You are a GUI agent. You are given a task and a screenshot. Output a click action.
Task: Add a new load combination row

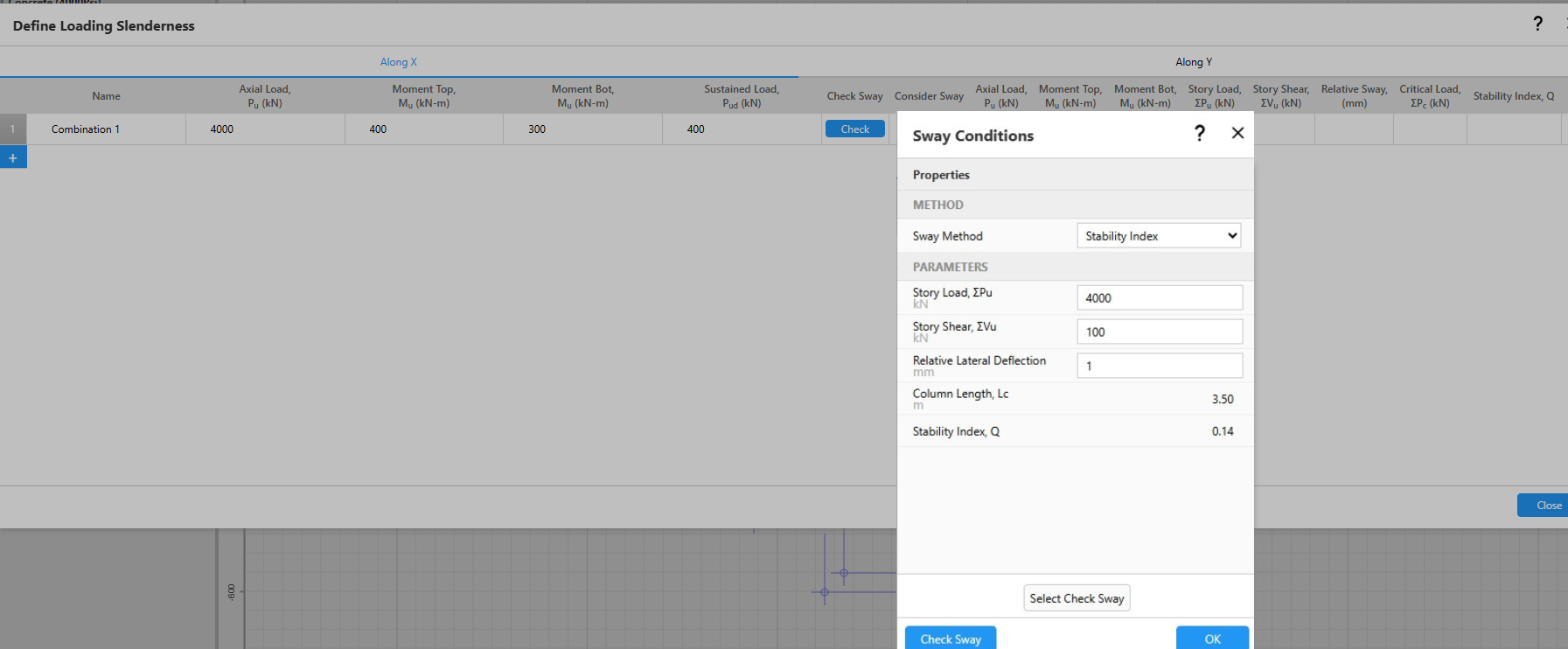click(13, 157)
